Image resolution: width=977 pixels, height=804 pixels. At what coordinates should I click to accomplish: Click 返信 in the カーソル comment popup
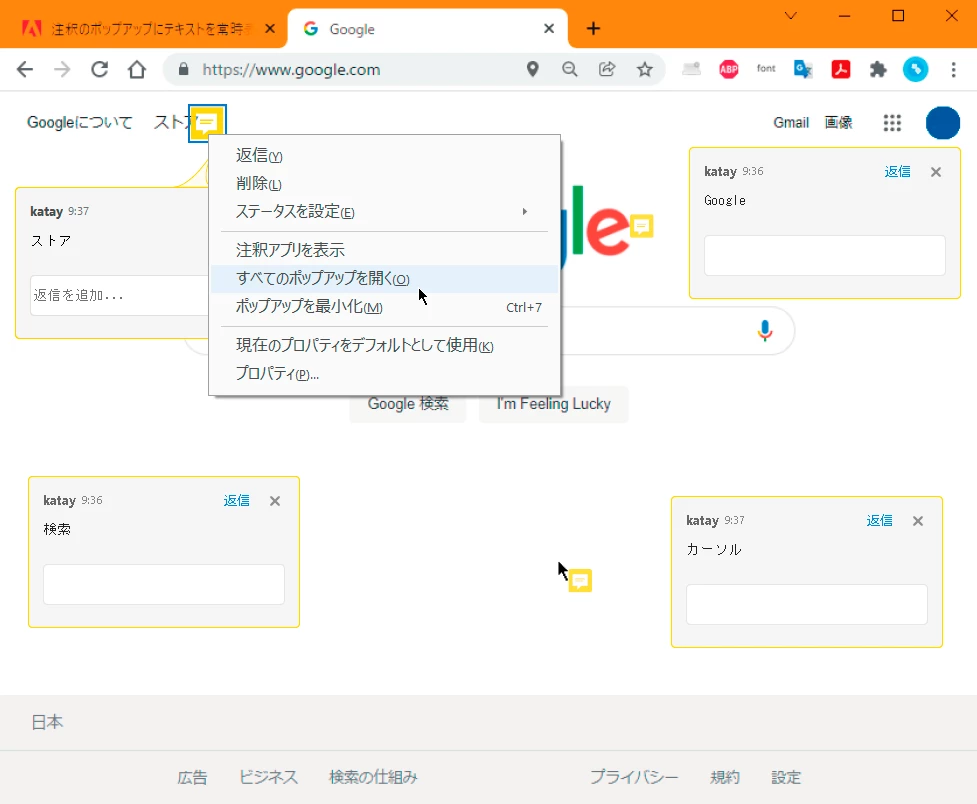[879, 521]
